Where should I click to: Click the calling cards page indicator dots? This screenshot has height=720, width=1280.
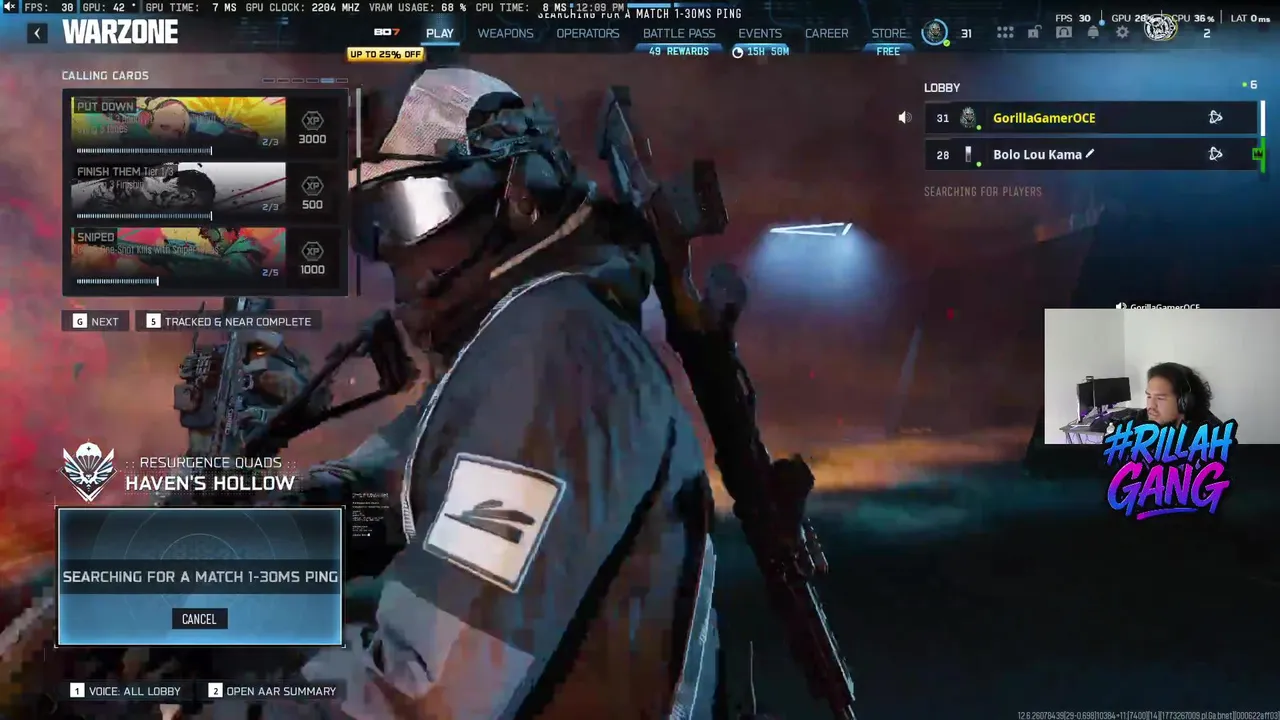pos(305,81)
